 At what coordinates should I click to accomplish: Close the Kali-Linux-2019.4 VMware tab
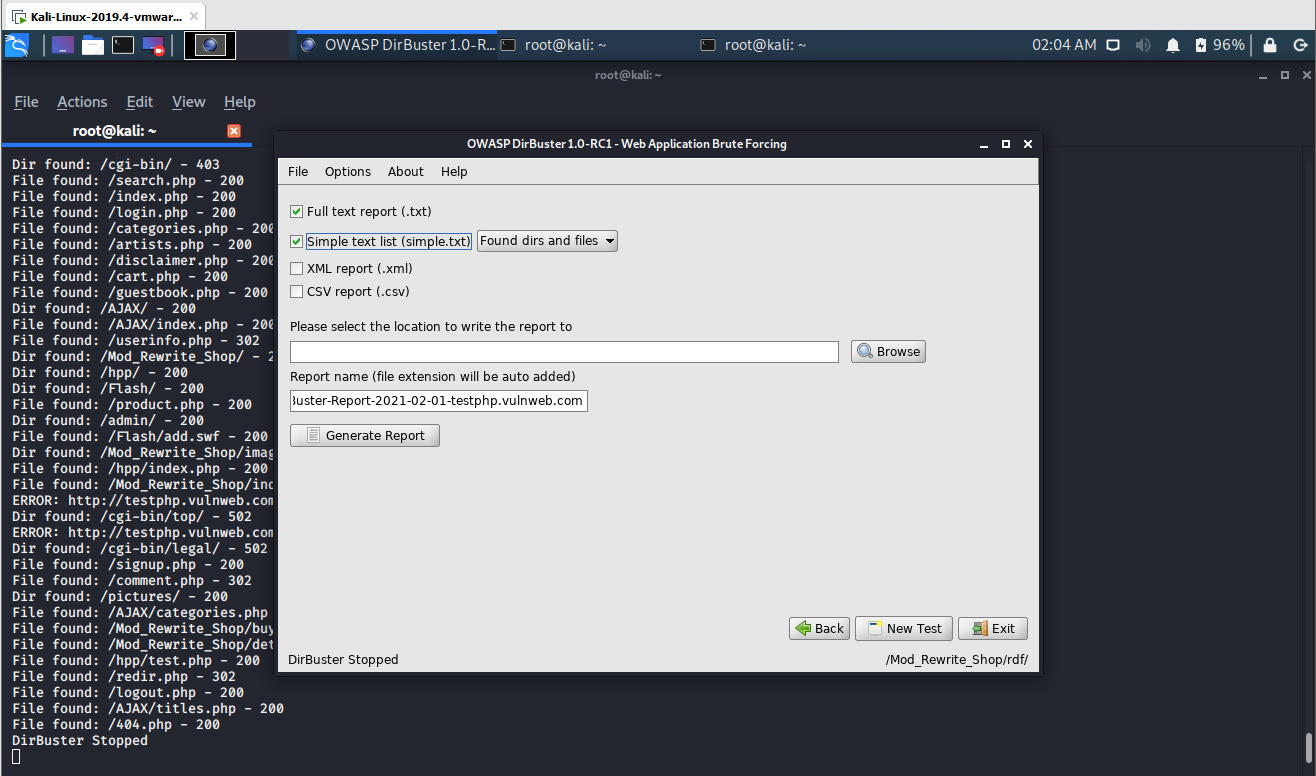(x=193, y=17)
